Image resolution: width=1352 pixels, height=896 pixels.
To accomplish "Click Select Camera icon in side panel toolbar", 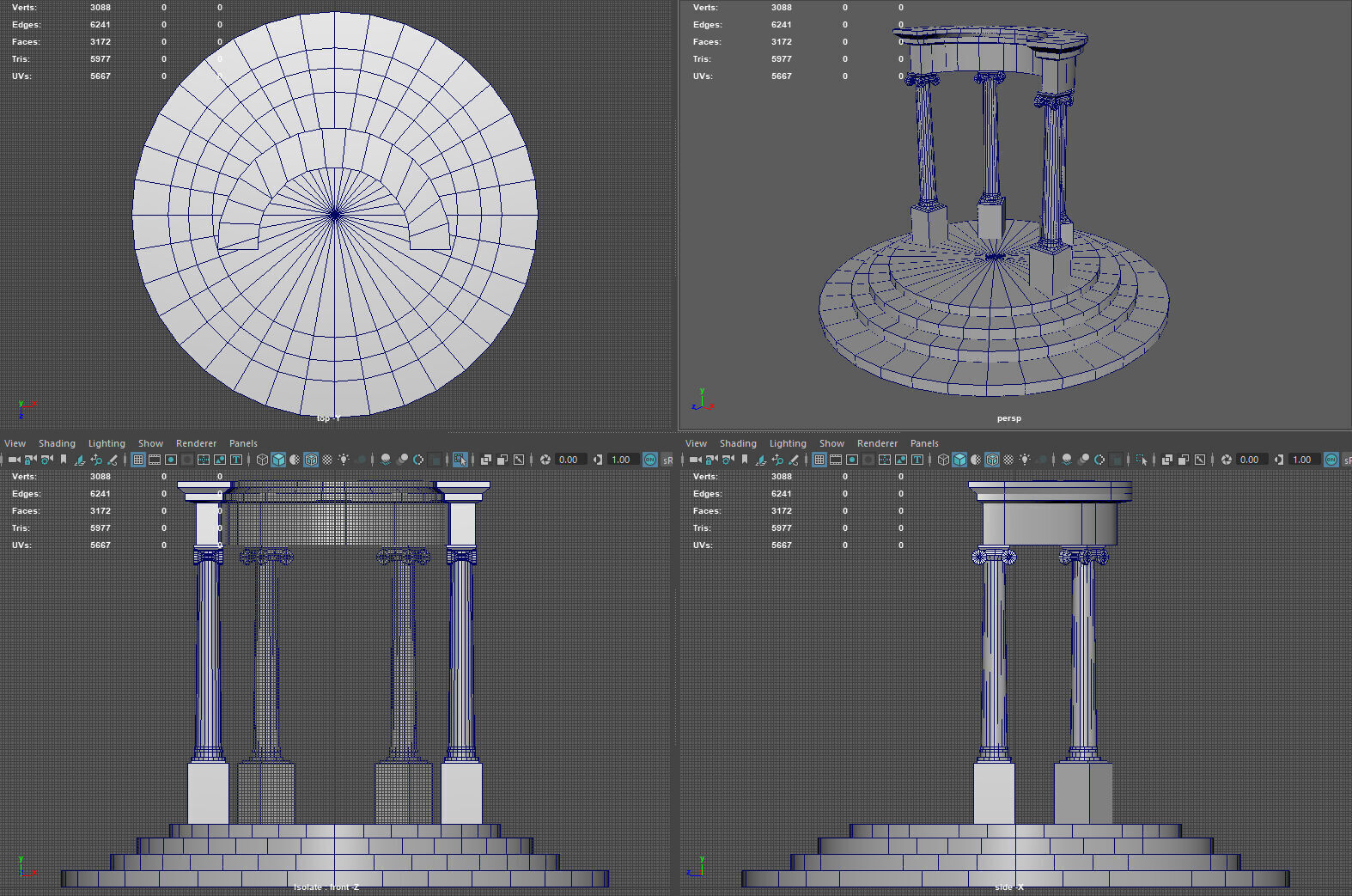I will point(696,460).
